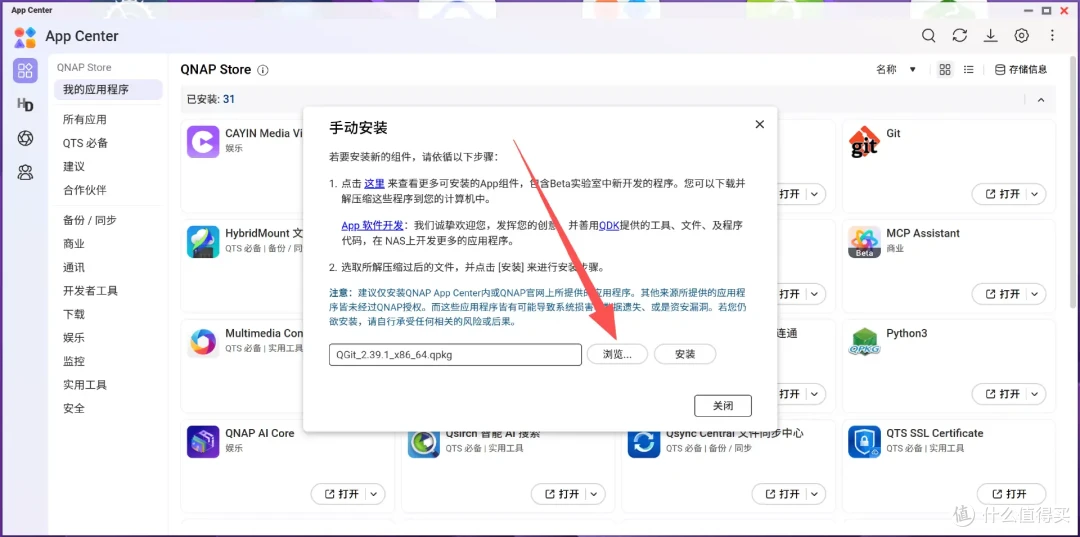Select QTS 必备 category

click(85, 143)
